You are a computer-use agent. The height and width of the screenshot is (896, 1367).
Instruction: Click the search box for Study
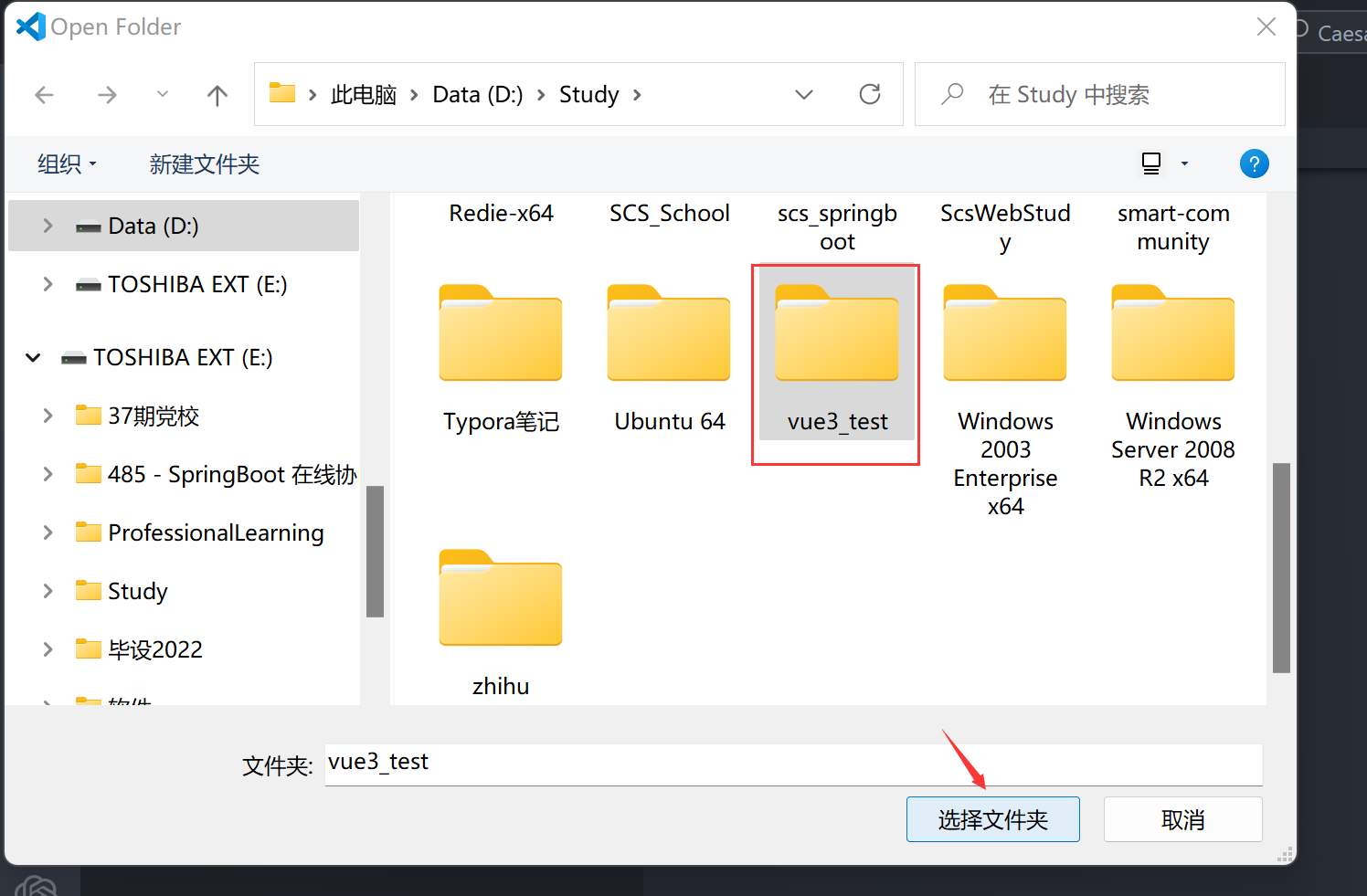click(1100, 94)
